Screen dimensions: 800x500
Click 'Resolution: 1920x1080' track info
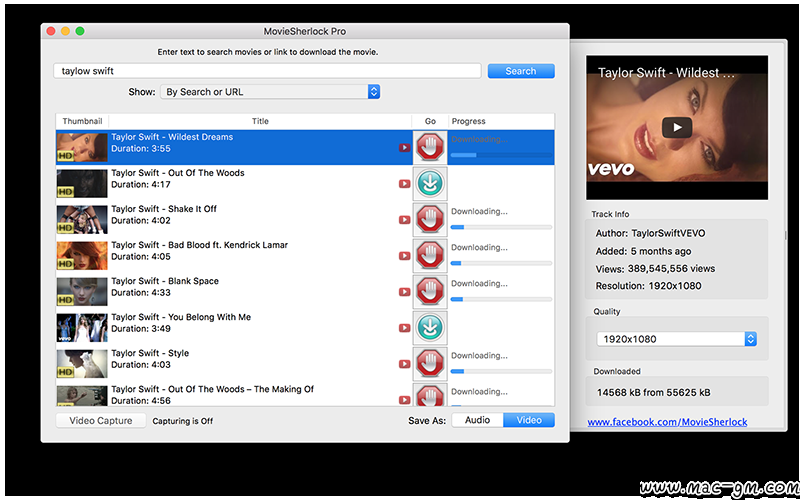[648, 286]
